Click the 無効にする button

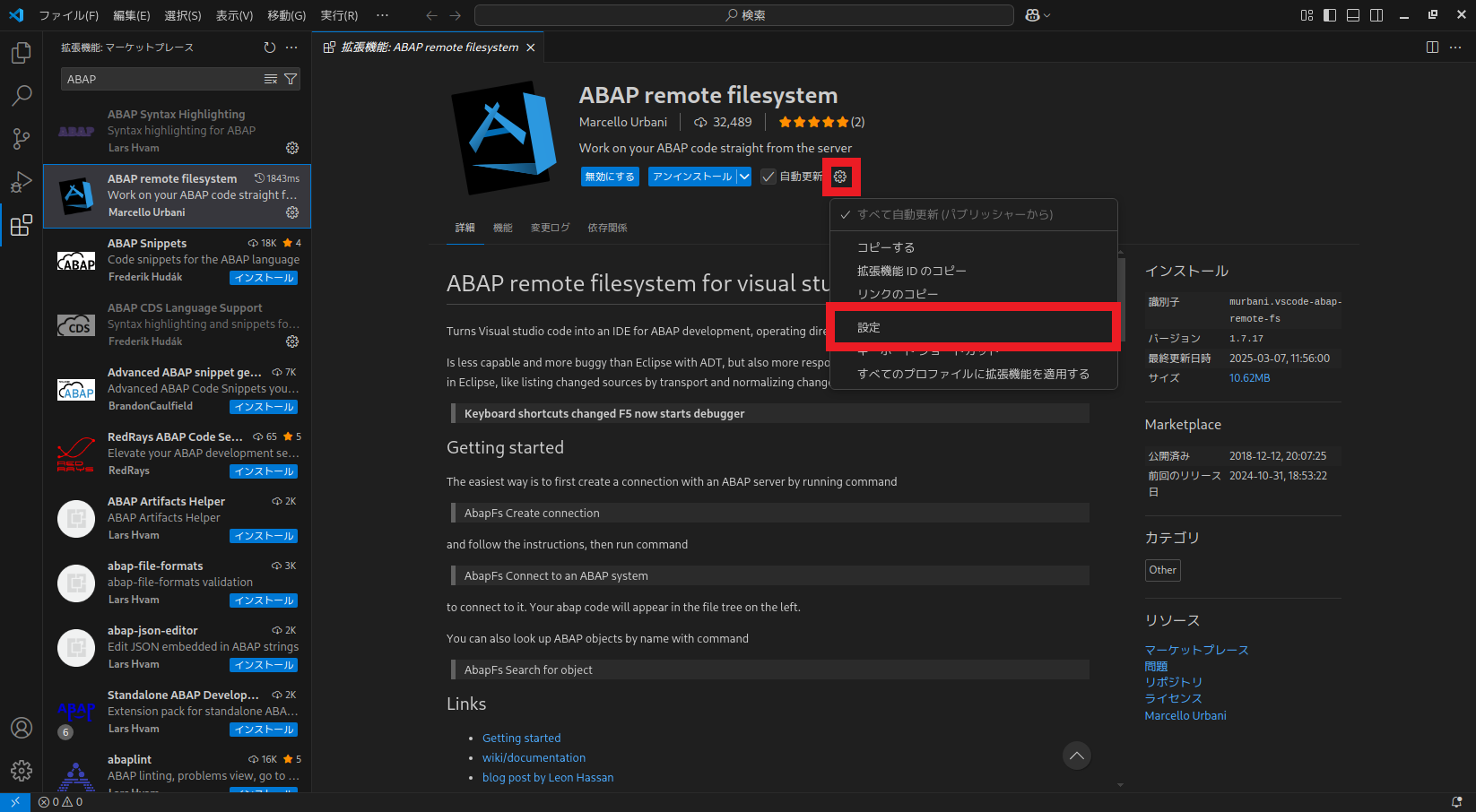(610, 176)
